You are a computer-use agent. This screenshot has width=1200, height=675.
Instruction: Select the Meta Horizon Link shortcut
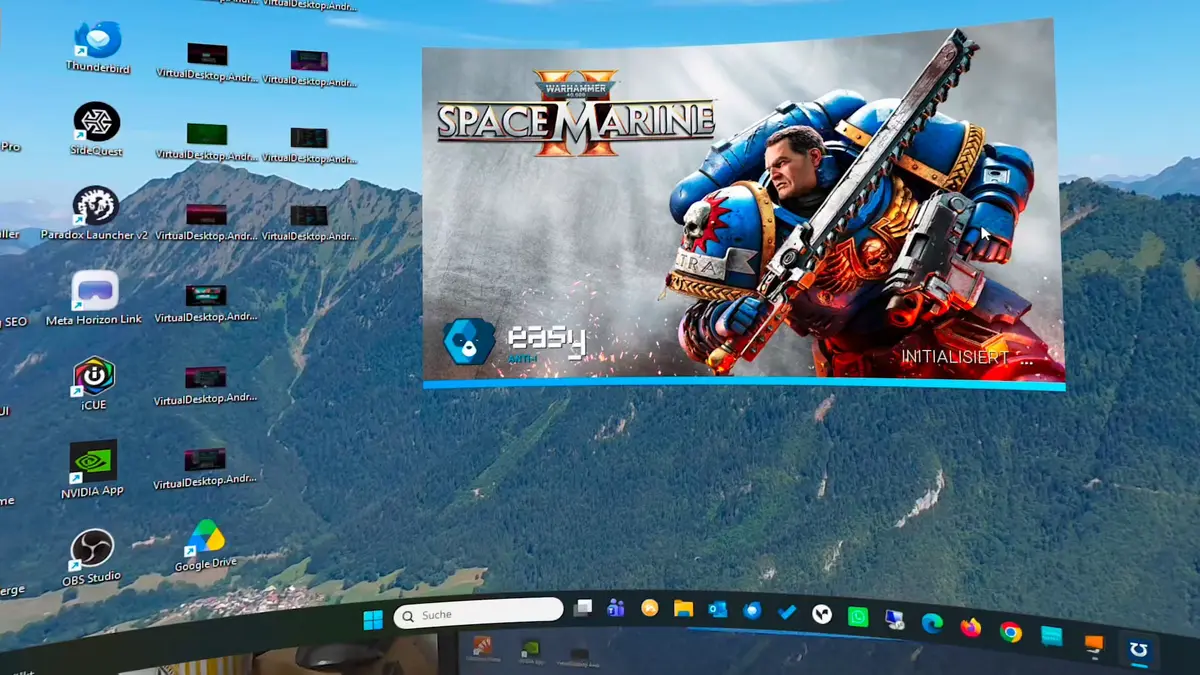(94, 298)
